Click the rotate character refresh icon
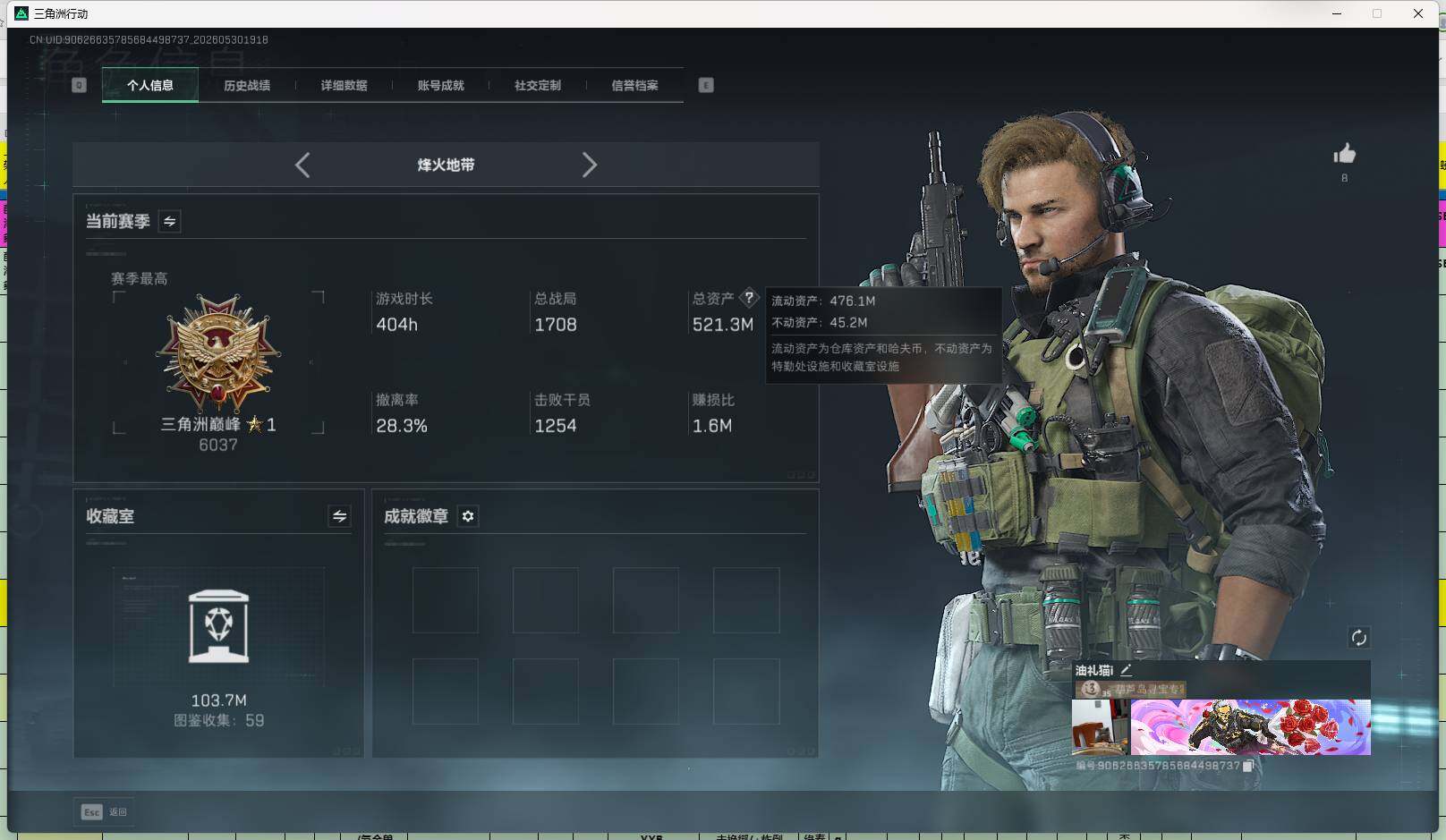Viewport: 1446px width, 840px height. click(1358, 637)
